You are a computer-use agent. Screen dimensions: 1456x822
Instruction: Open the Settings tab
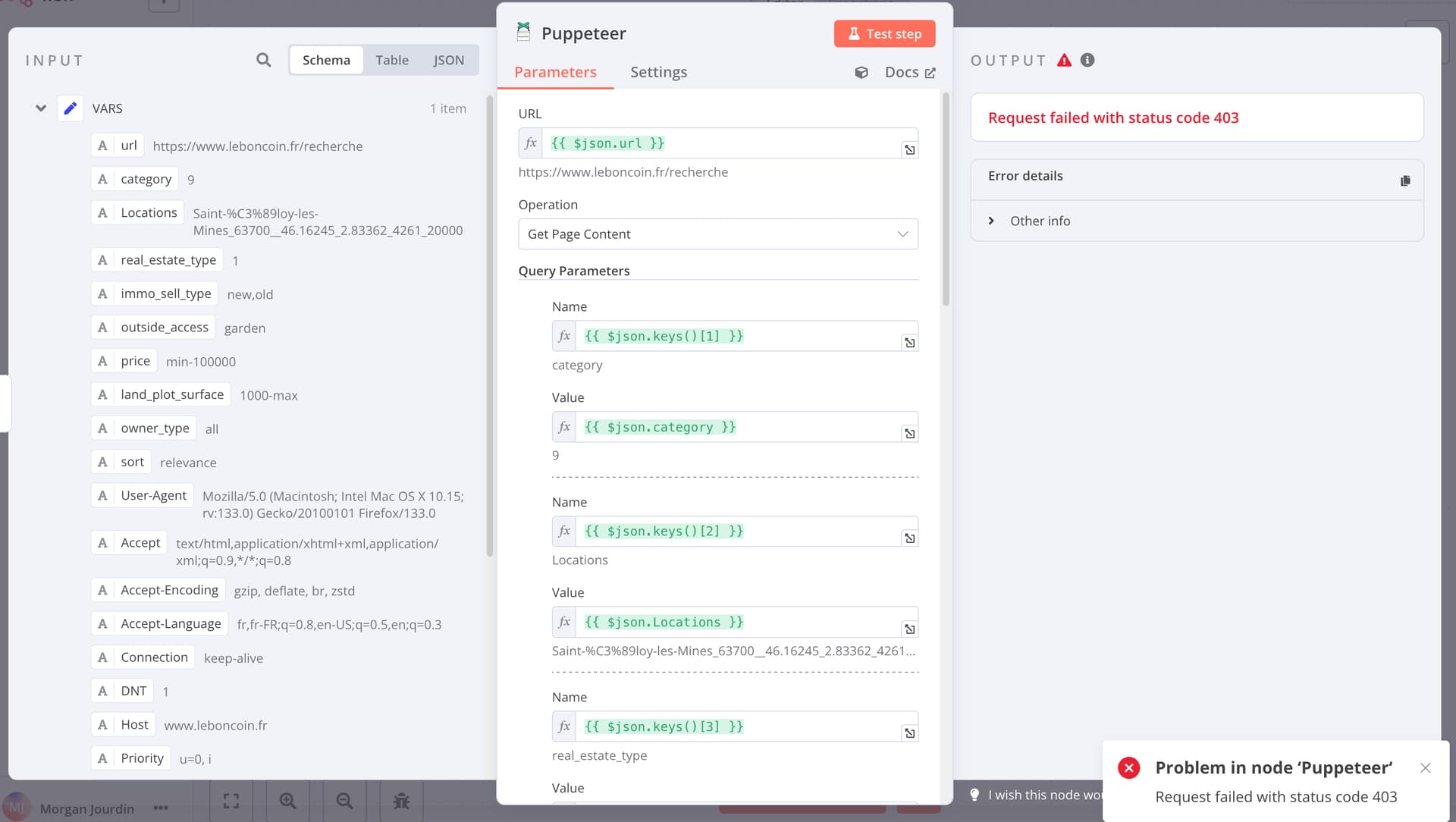(x=658, y=72)
